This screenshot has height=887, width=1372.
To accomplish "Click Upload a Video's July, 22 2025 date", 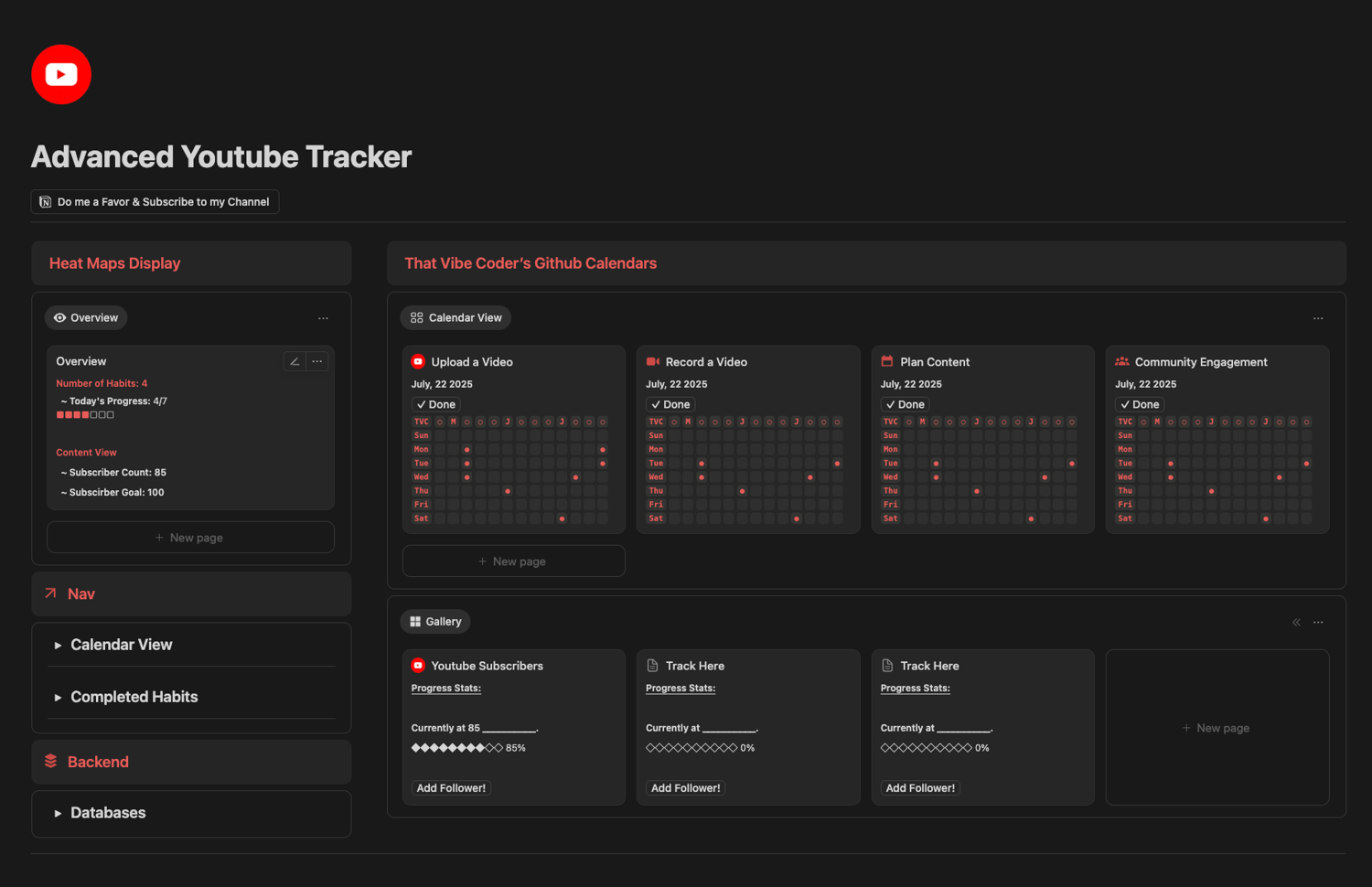I will 442,384.
